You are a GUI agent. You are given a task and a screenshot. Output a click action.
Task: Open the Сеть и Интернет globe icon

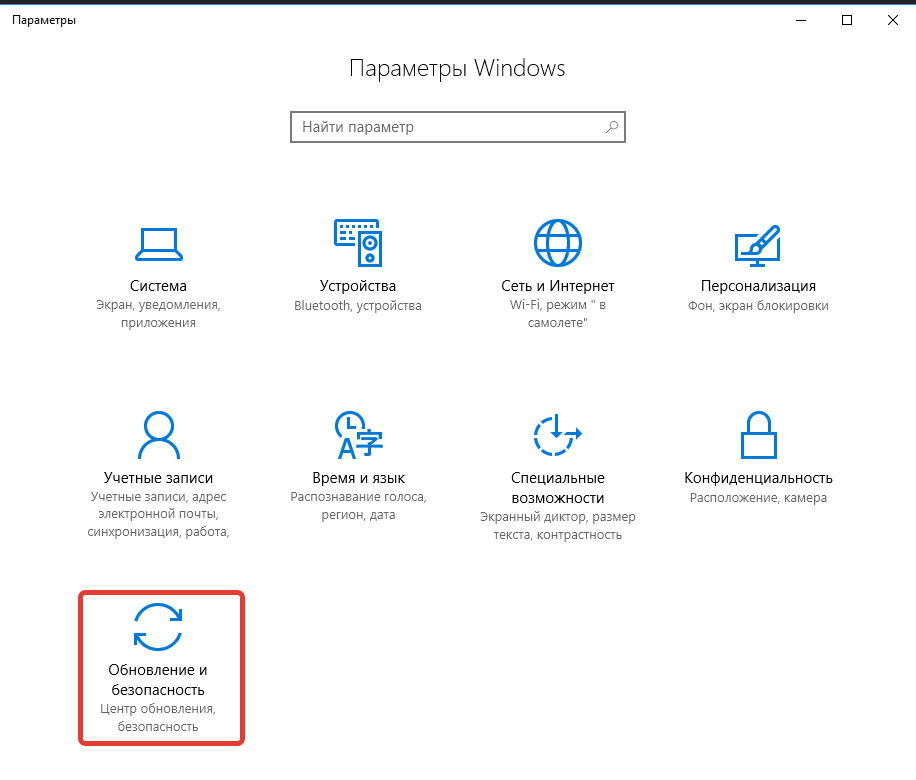coord(557,242)
